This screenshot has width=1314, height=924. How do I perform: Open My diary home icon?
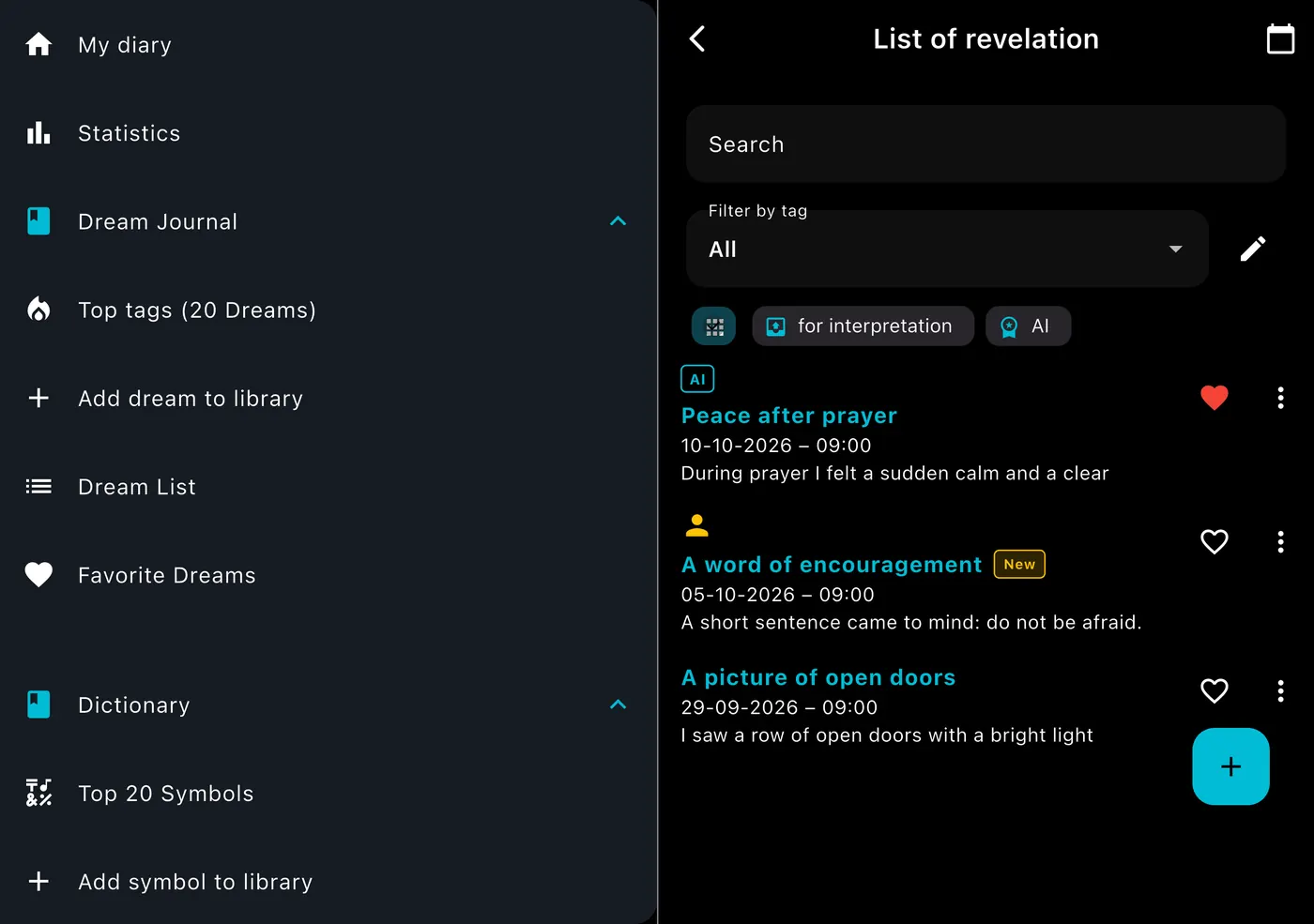coord(38,44)
